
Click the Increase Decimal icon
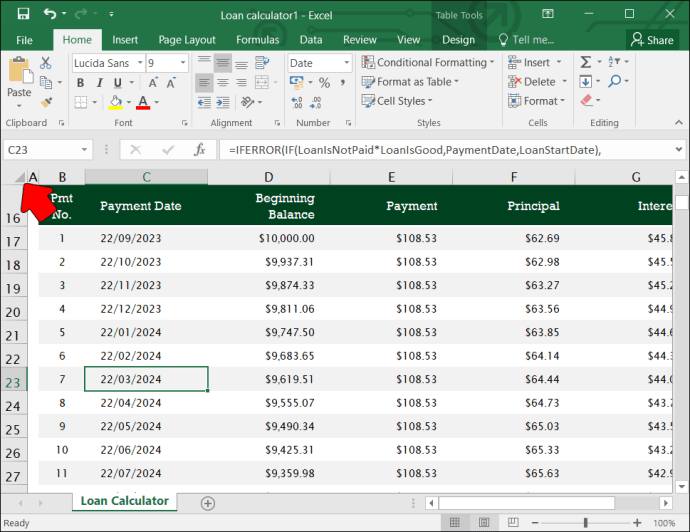(297, 102)
